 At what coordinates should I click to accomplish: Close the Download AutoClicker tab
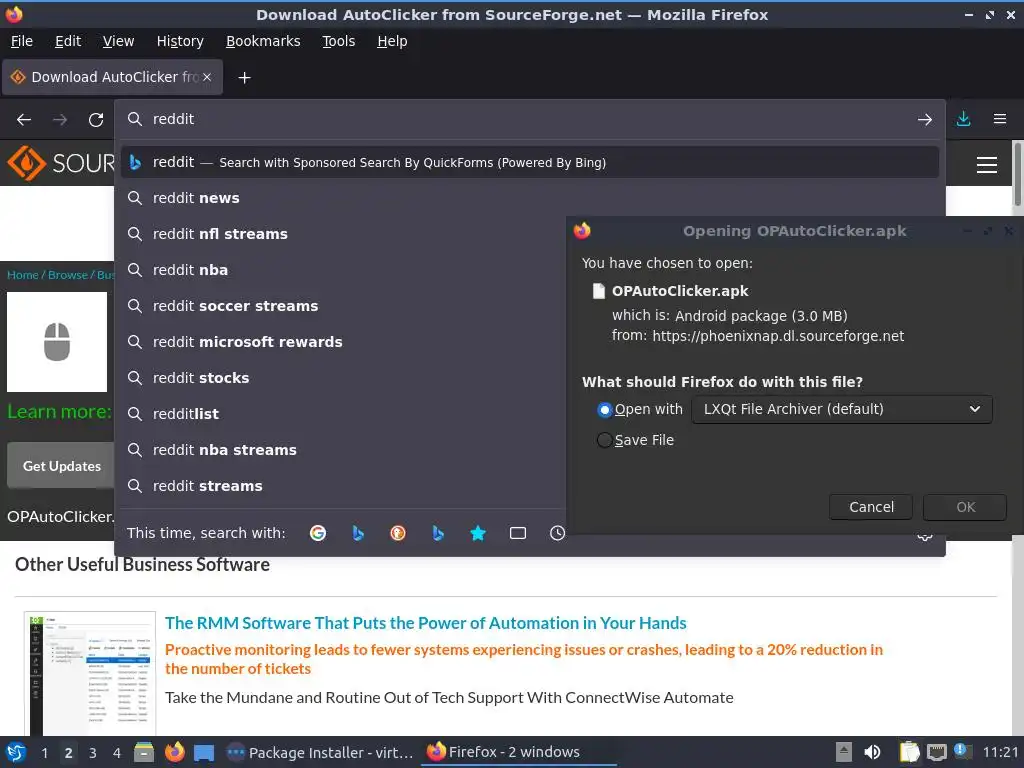[207, 77]
